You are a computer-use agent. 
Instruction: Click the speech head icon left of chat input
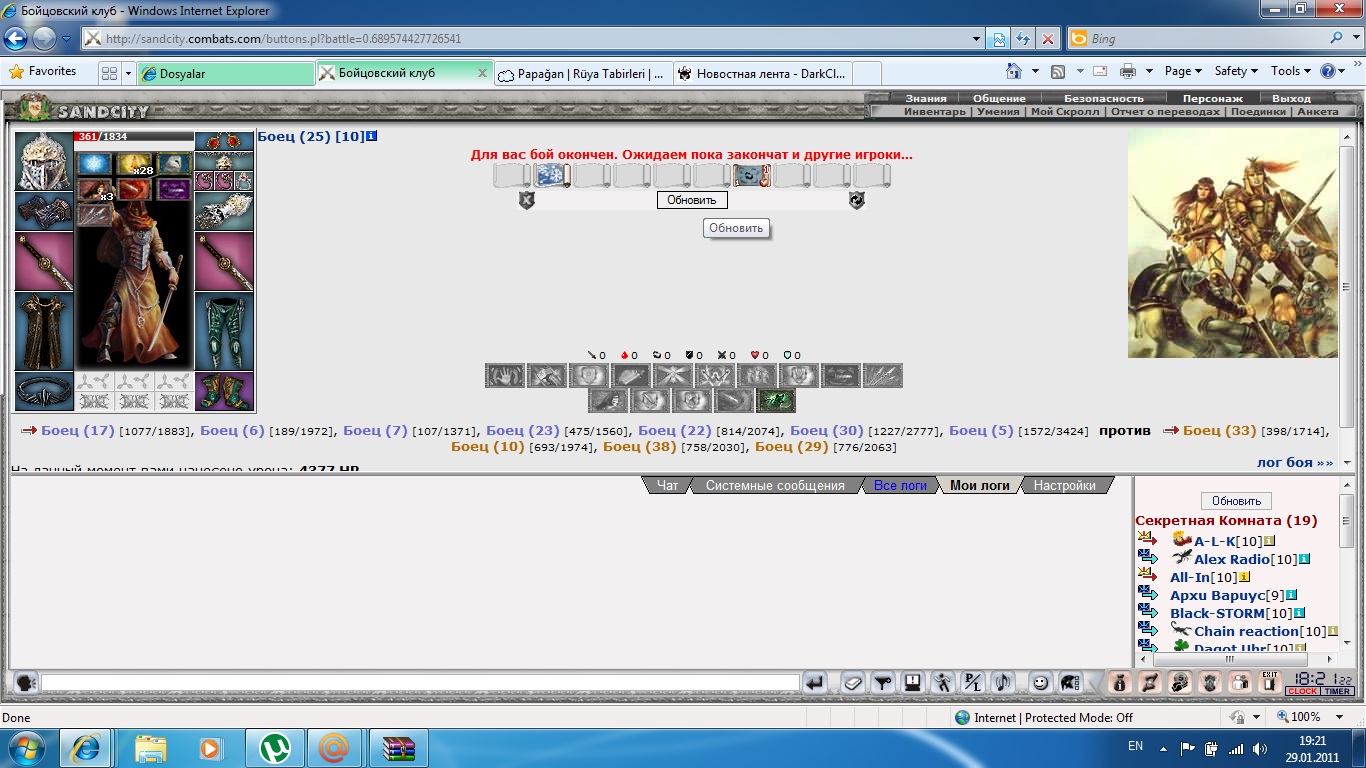[26, 683]
